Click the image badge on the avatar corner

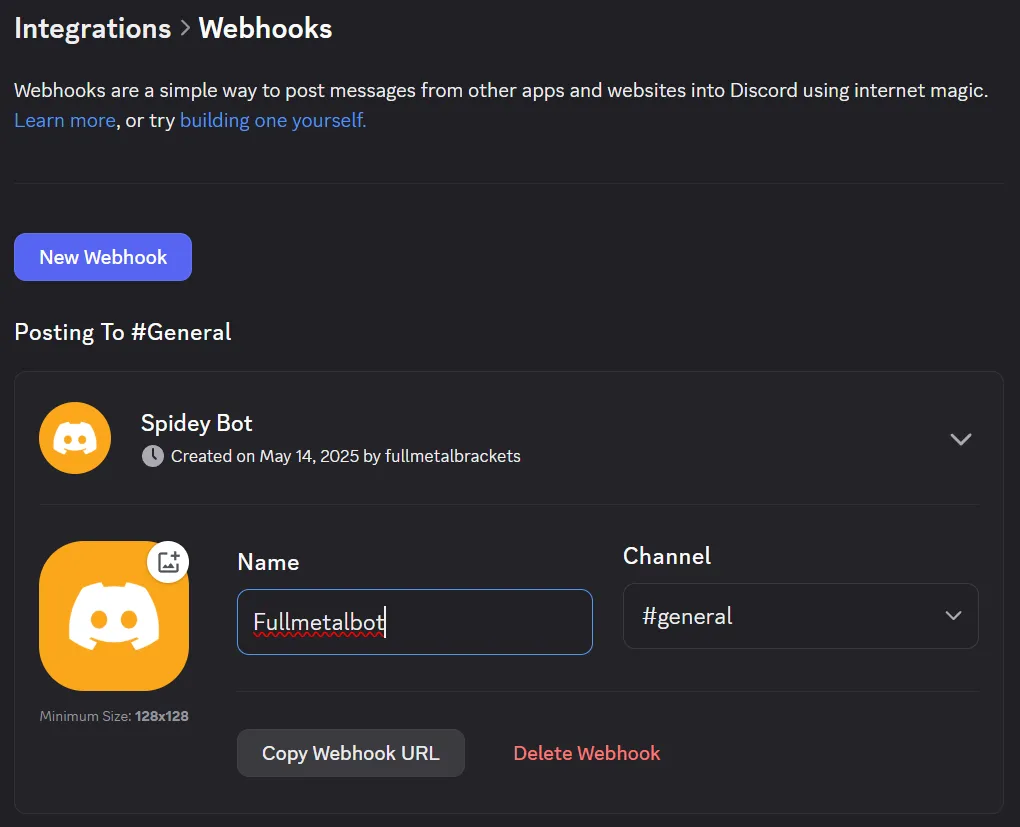point(168,562)
